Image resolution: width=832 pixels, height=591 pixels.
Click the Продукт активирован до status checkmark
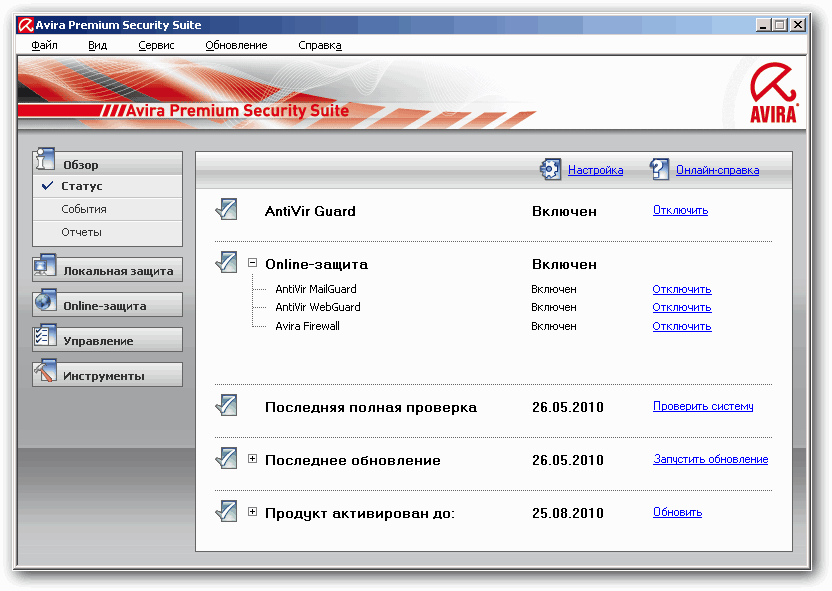[x=226, y=512]
